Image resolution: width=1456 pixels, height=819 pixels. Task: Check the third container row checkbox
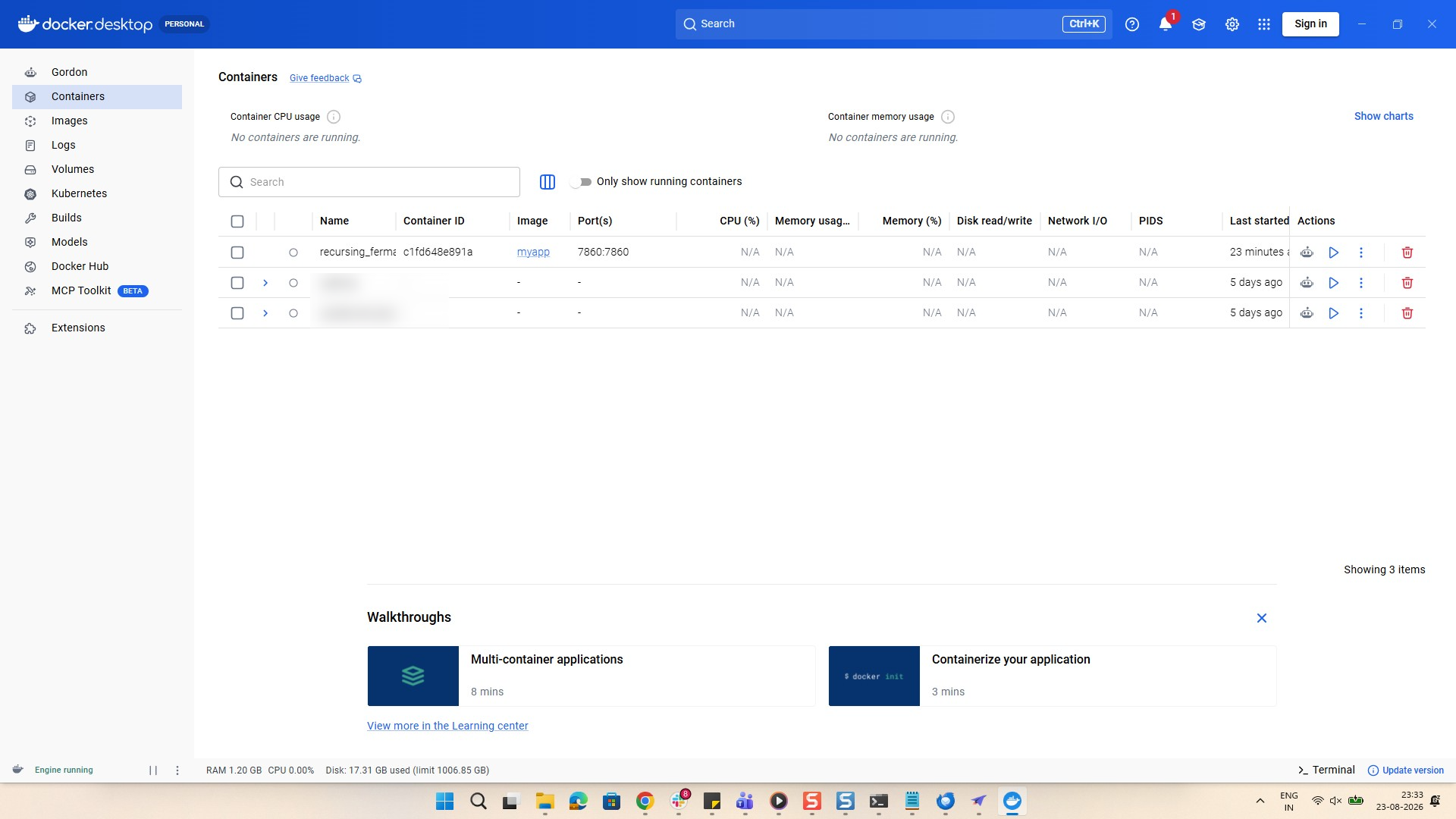[237, 313]
